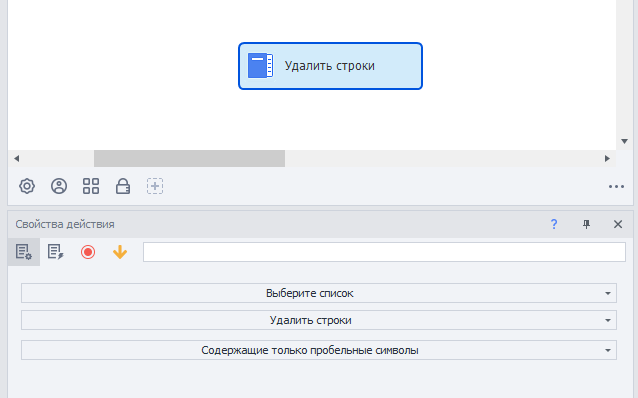The image size is (638, 398).
Task: Click the orange down arrow icon
Action: (120, 252)
